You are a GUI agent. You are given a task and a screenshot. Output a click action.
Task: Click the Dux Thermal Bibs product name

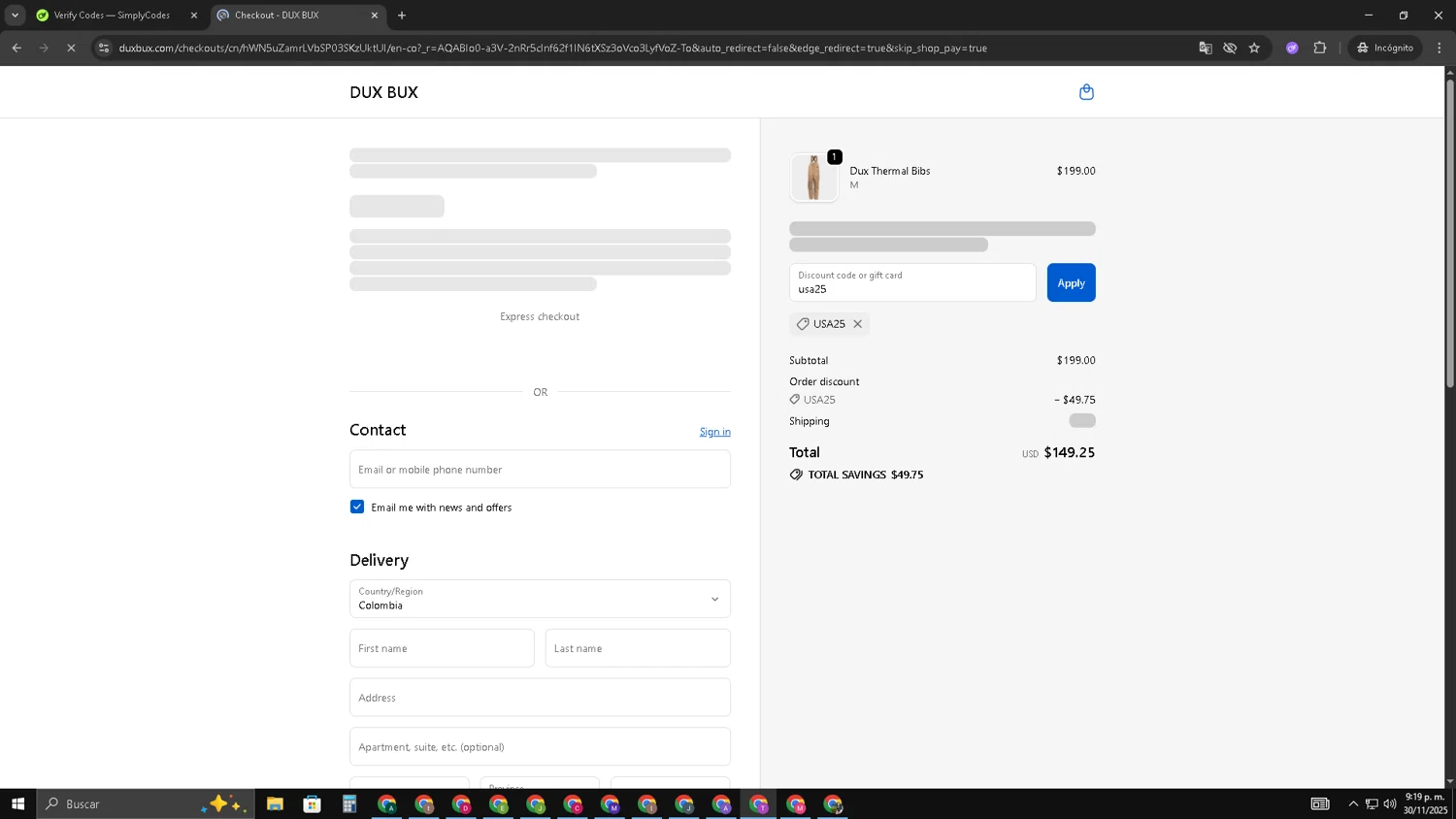click(889, 171)
